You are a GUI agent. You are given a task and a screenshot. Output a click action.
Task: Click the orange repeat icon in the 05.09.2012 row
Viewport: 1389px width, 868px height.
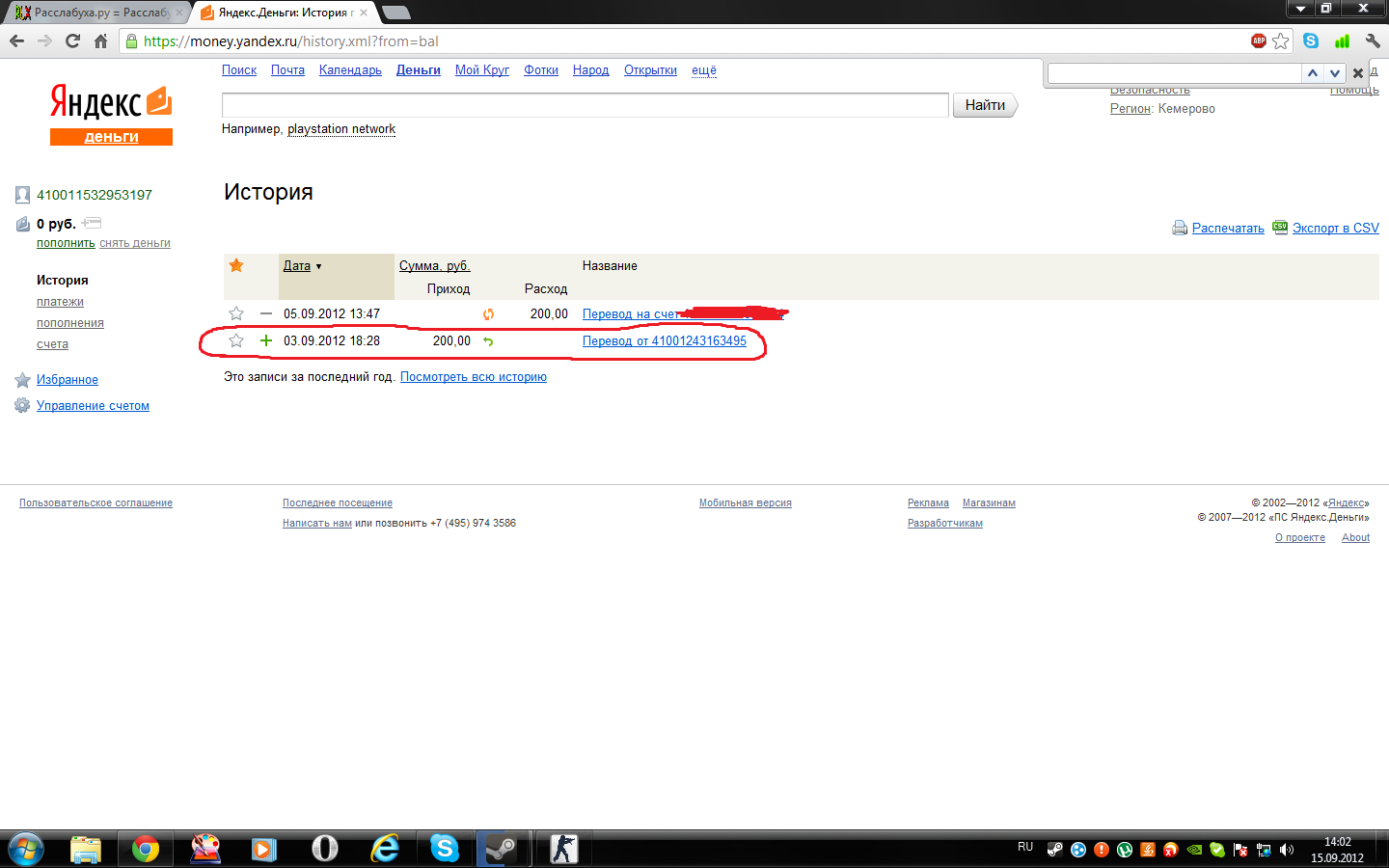488,314
